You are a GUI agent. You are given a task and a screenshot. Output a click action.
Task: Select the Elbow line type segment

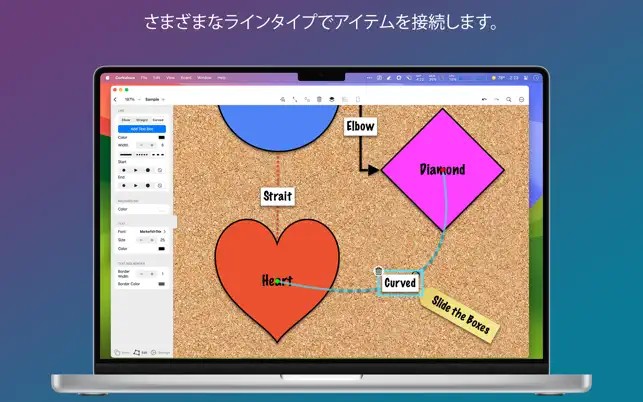tap(126, 120)
